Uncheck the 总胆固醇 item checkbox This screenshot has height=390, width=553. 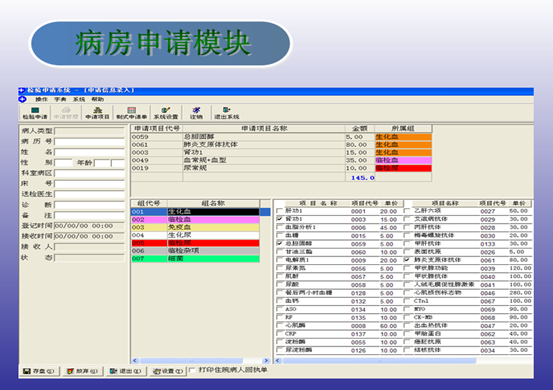280,243
